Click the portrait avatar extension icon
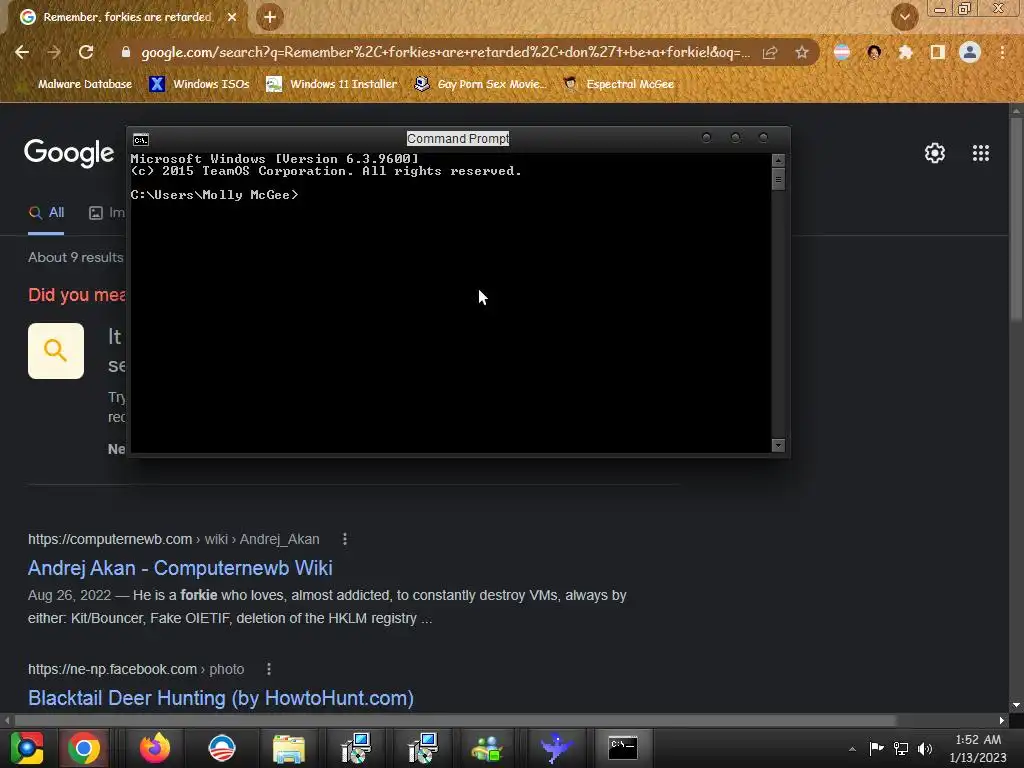The height and width of the screenshot is (768, 1024). (874, 52)
